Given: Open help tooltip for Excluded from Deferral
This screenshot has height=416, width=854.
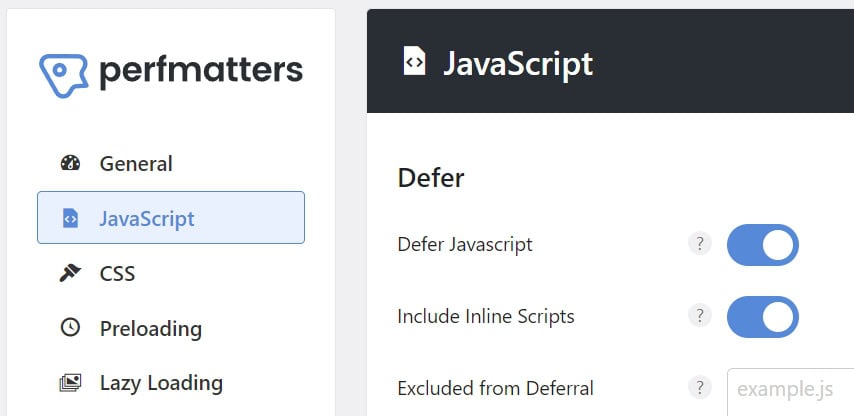Looking at the screenshot, I should 700,388.
